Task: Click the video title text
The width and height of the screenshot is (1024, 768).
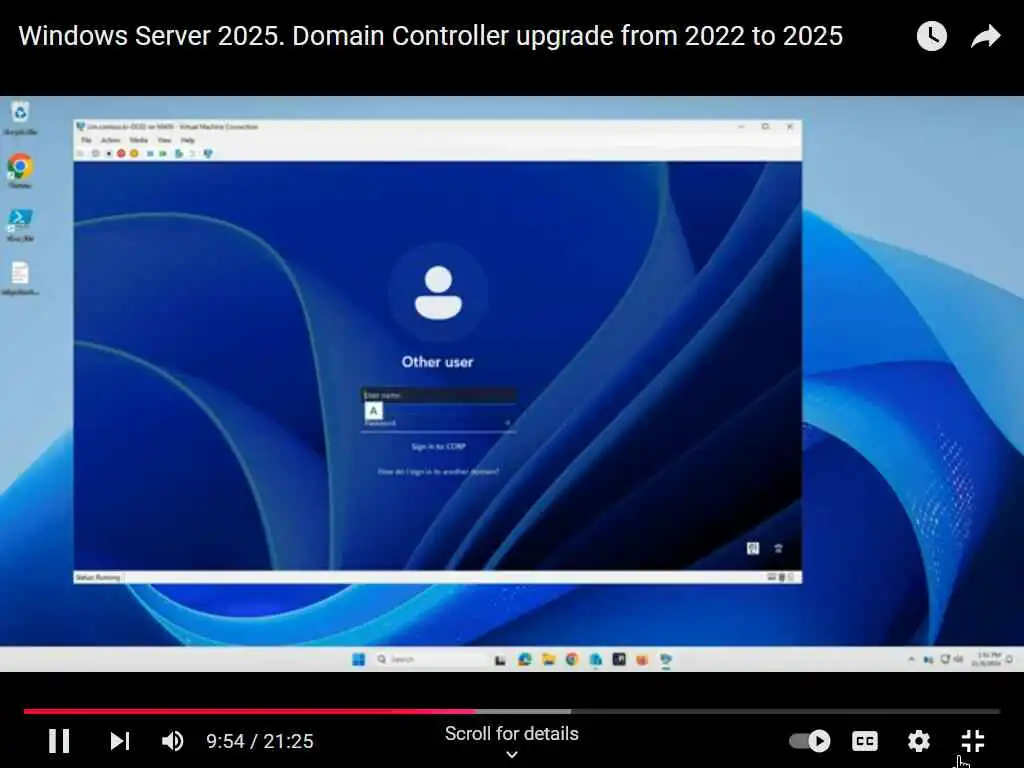Action: pyautogui.click(x=430, y=36)
